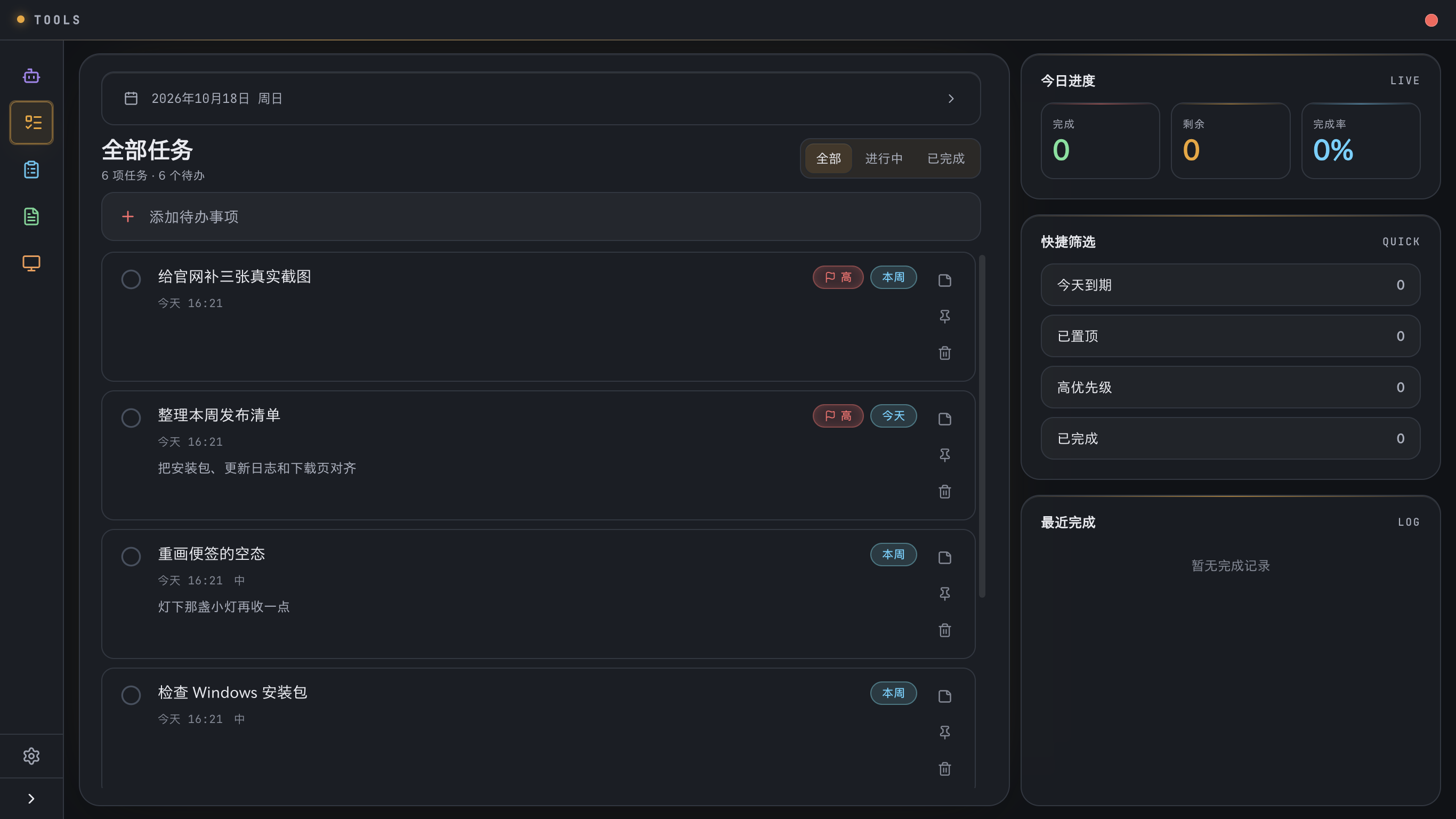1456x819 pixels.
Task: Delete the 重画便签的空态 task
Action: (944, 630)
